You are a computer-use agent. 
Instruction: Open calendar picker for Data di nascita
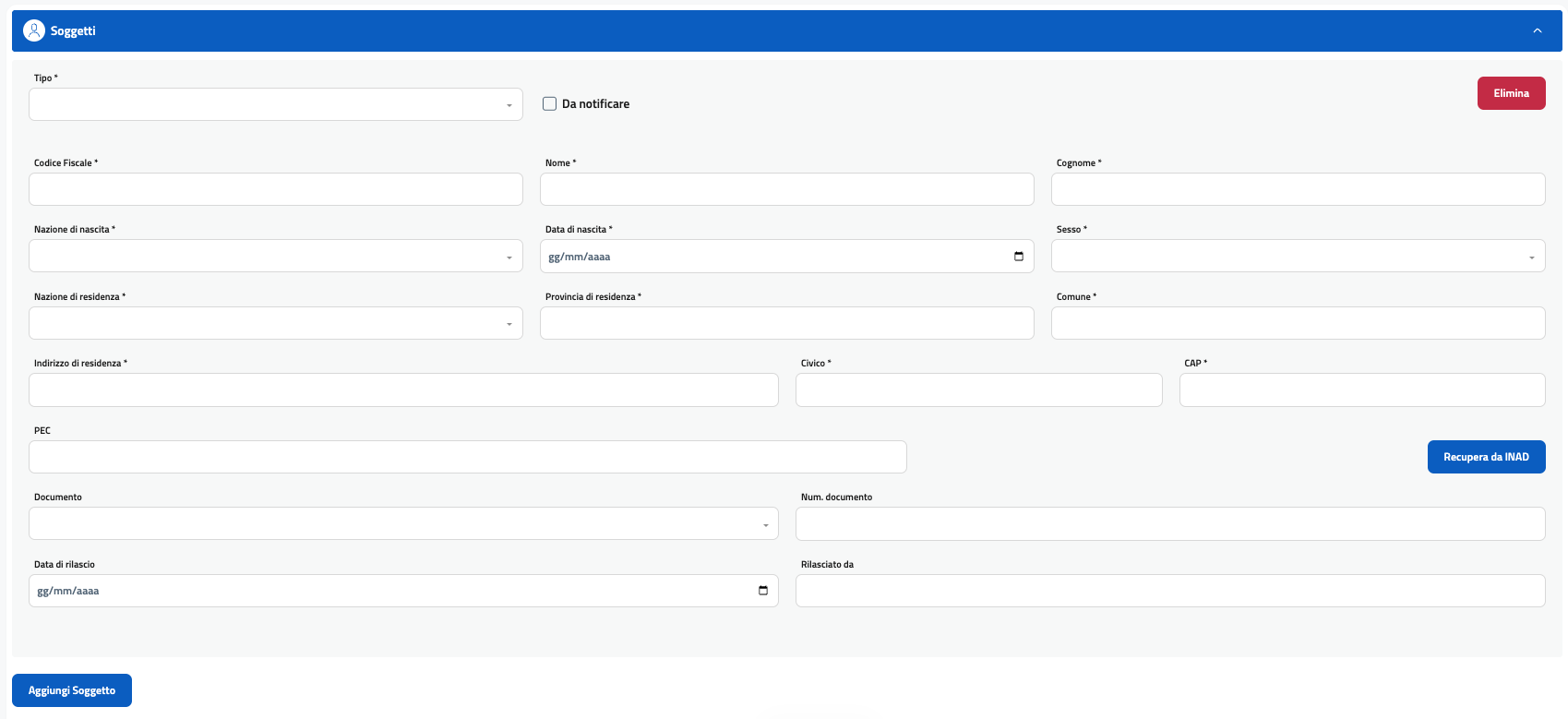tap(1019, 257)
